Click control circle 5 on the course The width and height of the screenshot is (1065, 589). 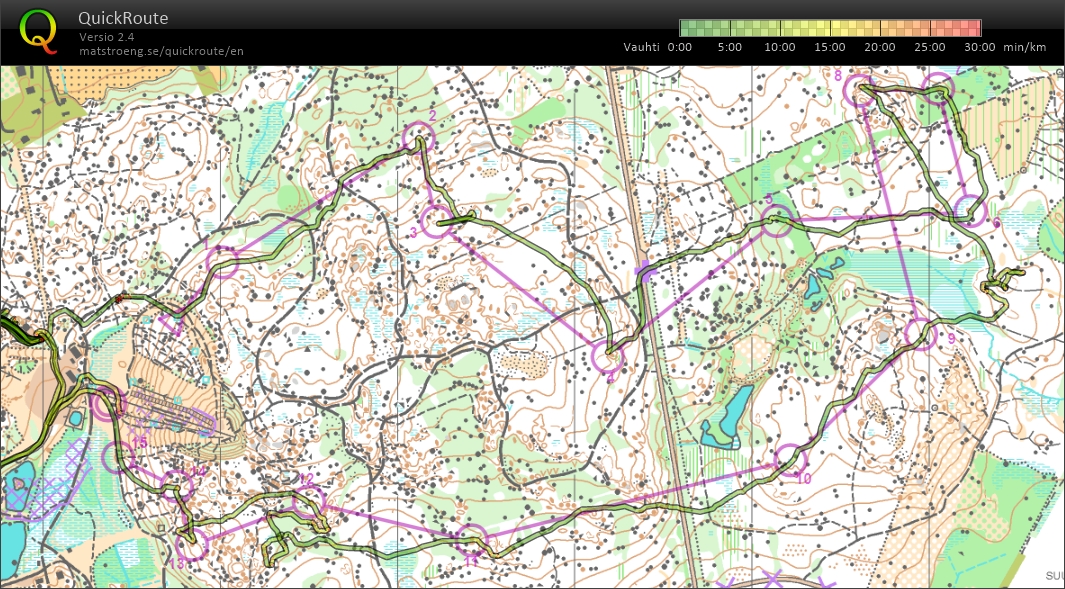pyautogui.click(x=777, y=220)
